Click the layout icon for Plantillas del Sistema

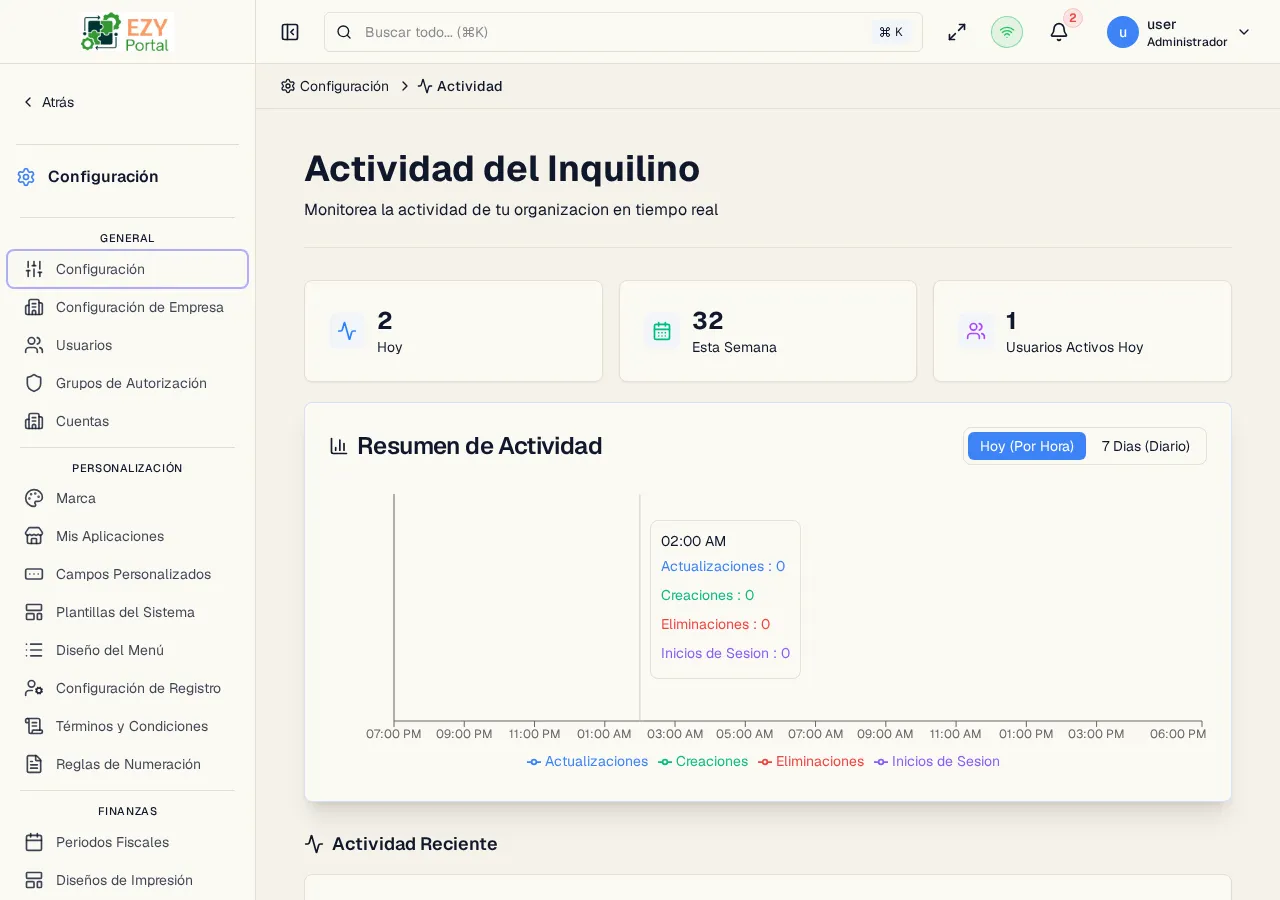point(34,612)
